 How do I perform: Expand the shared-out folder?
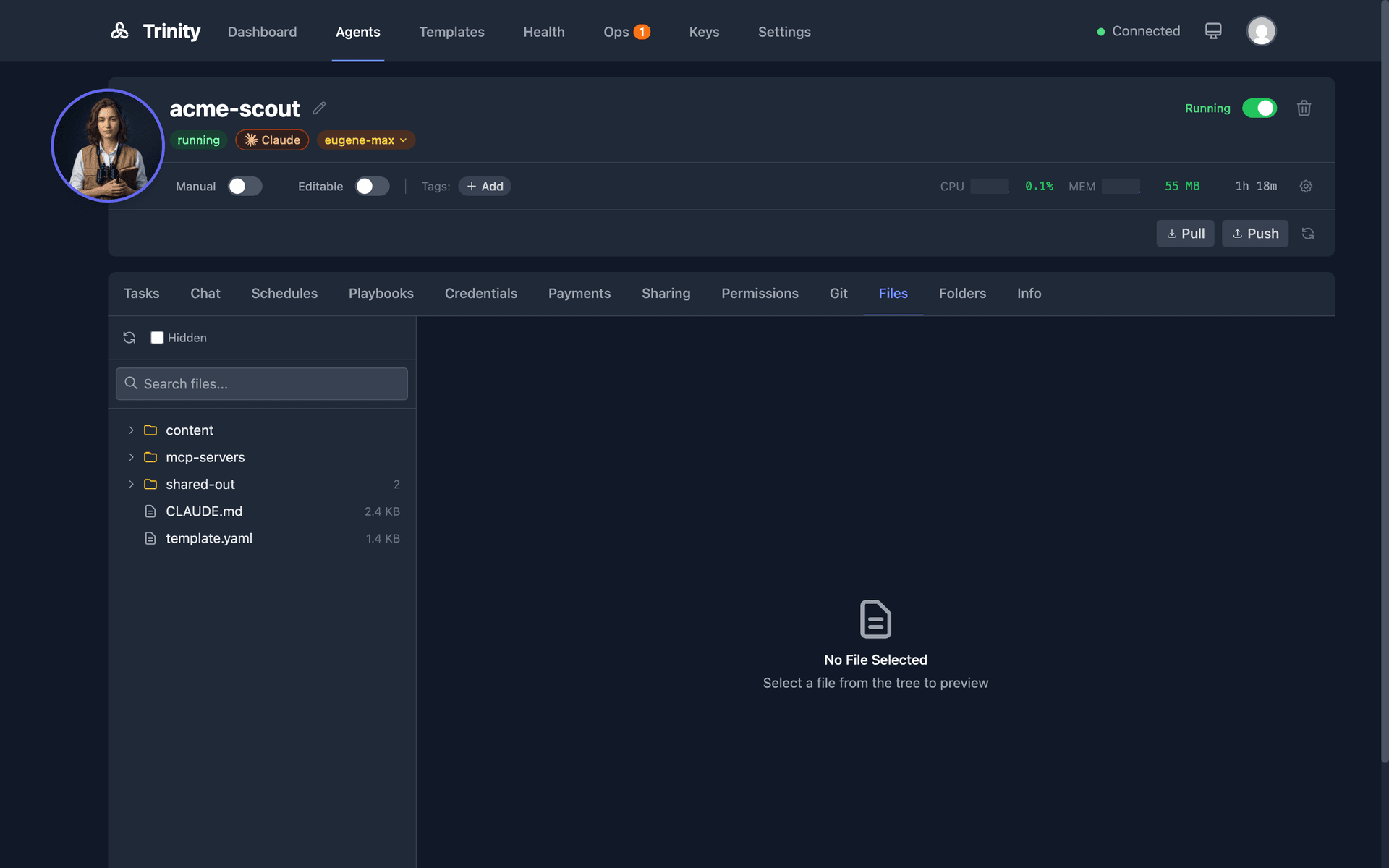pos(131,484)
